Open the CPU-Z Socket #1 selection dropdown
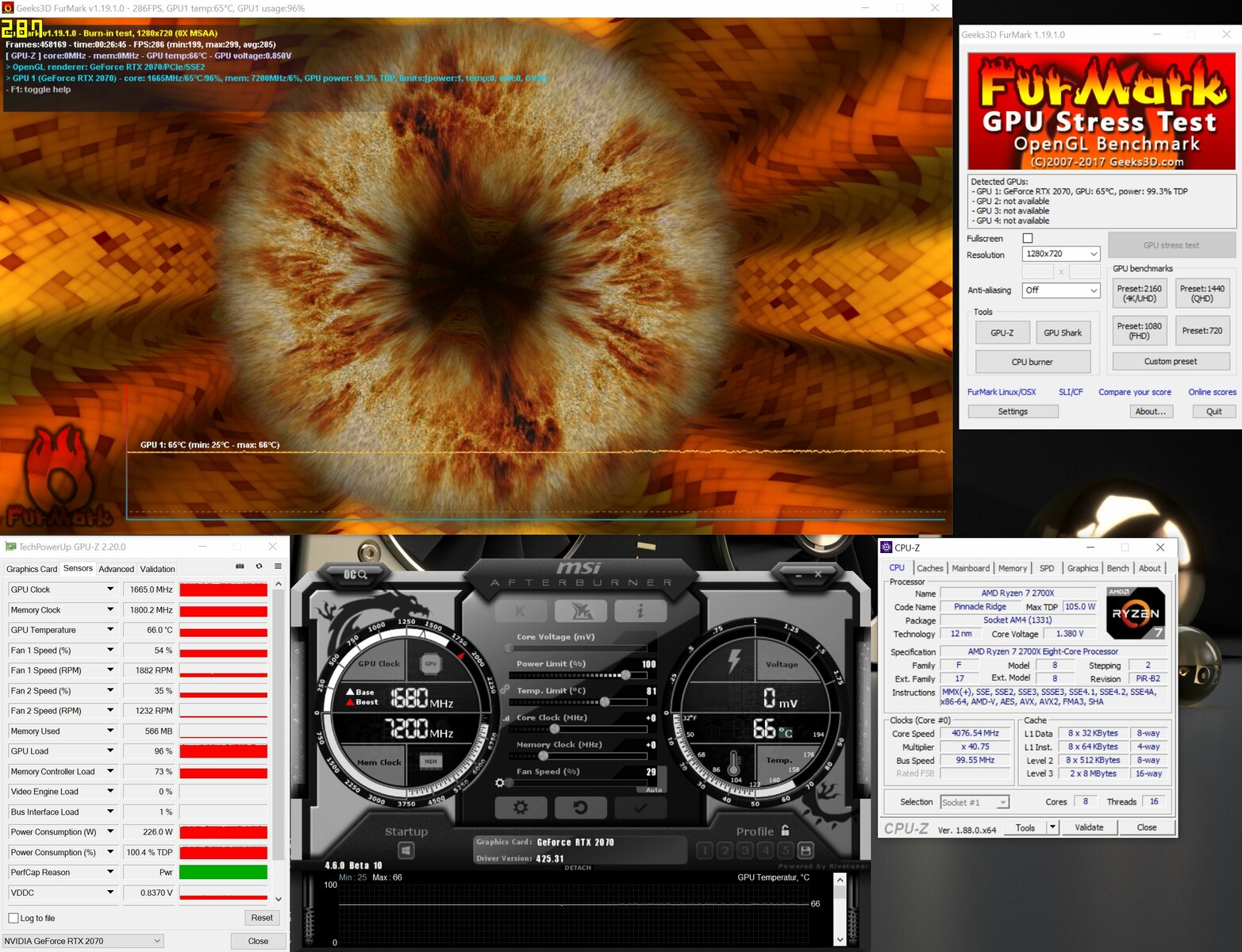The image size is (1242, 952). (975, 802)
